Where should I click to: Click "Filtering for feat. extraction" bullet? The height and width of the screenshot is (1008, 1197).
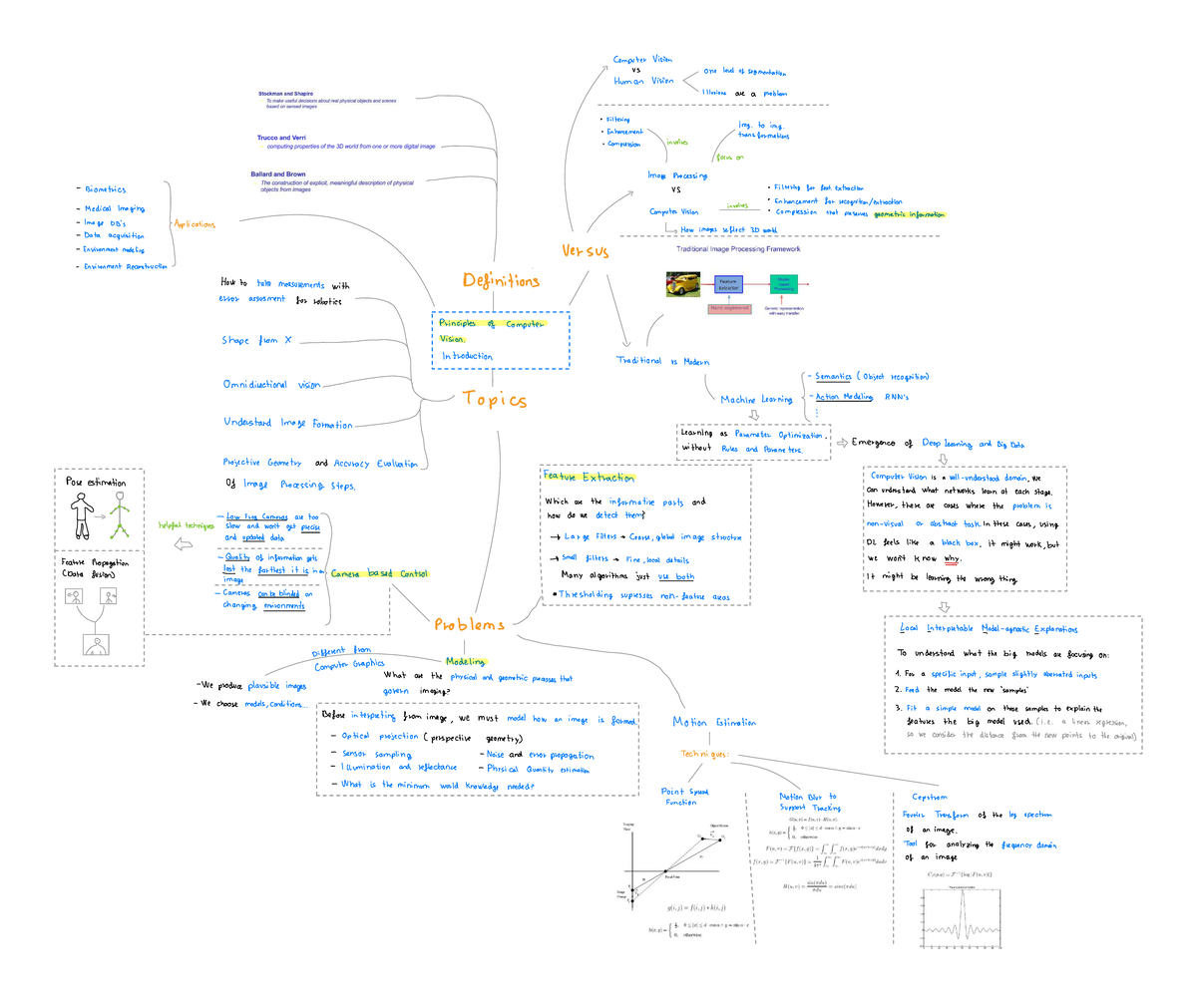point(818,187)
